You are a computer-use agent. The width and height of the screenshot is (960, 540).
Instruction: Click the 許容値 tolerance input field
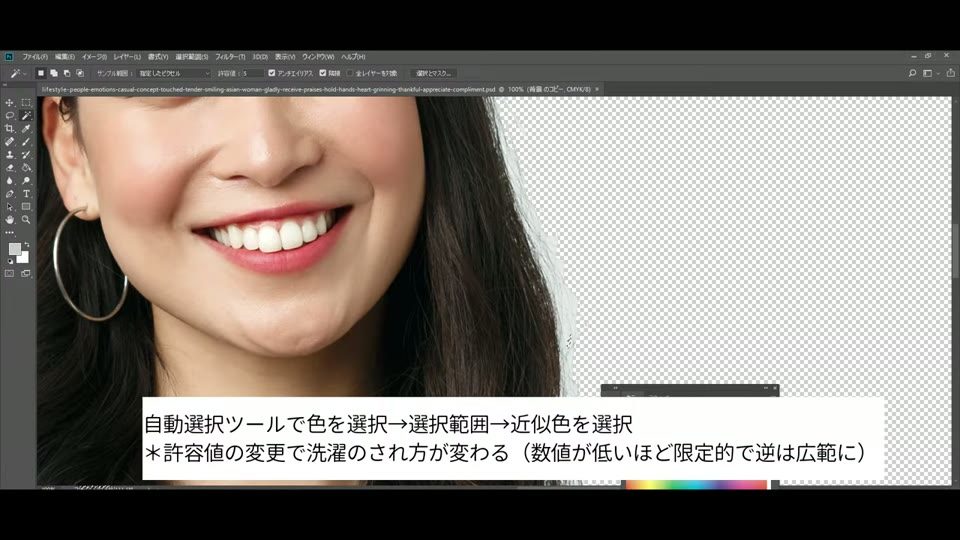(251, 73)
